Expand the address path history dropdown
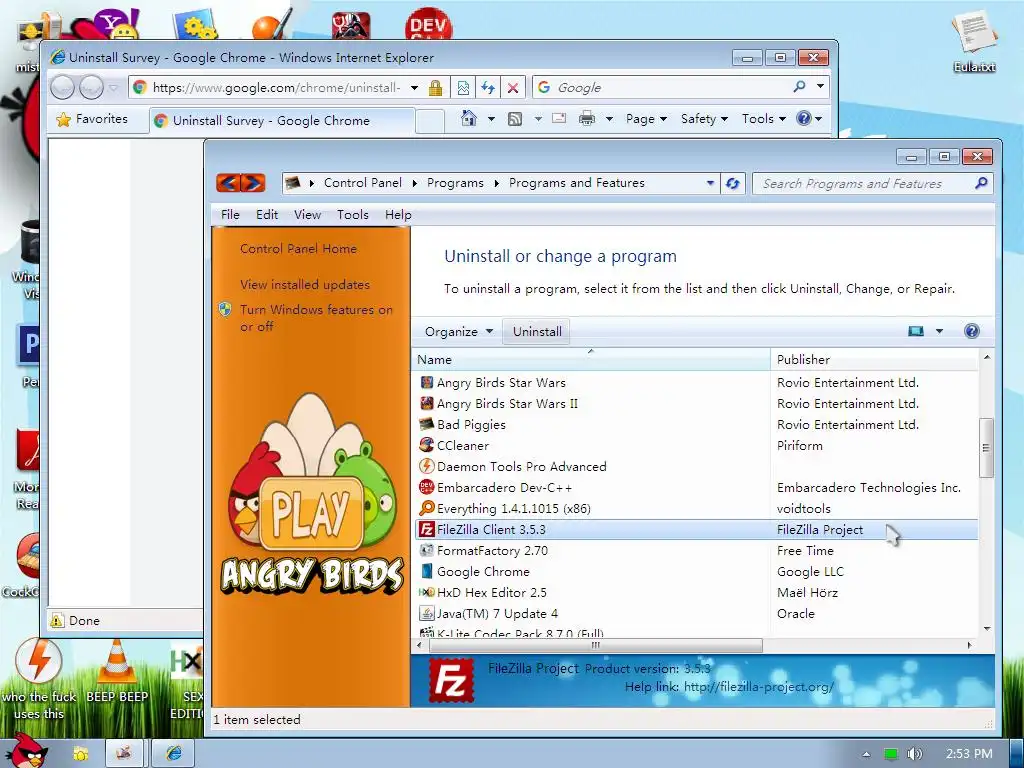The width and height of the screenshot is (1024, 768). click(x=710, y=184)
